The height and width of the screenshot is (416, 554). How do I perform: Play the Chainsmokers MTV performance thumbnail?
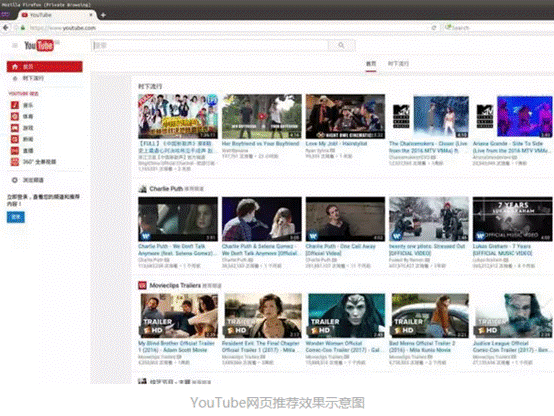(429, 116)
